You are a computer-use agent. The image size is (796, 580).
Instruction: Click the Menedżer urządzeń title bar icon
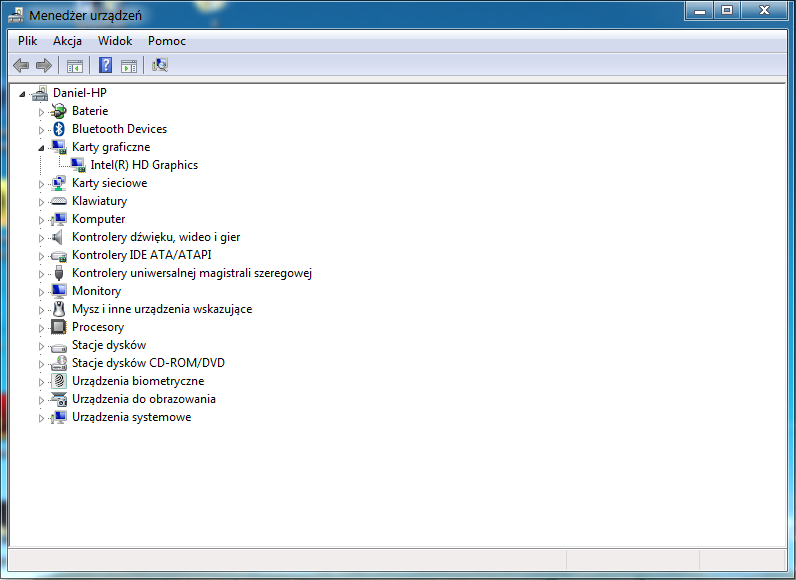(16, 15)
